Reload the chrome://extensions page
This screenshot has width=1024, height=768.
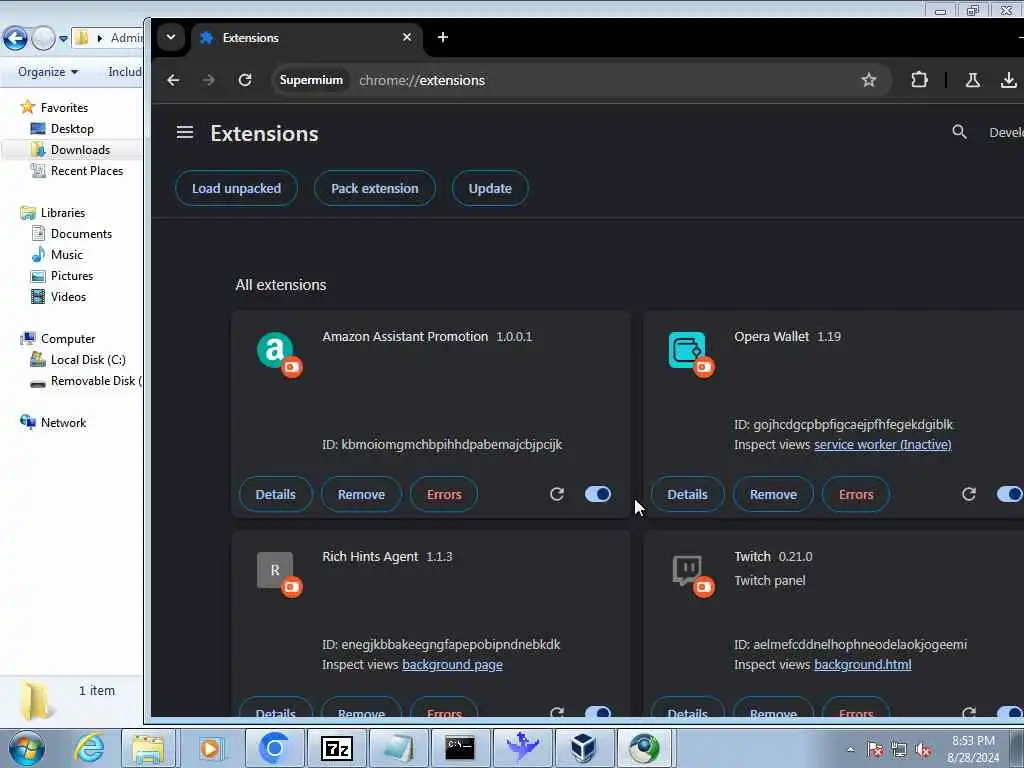pos(245,80)
